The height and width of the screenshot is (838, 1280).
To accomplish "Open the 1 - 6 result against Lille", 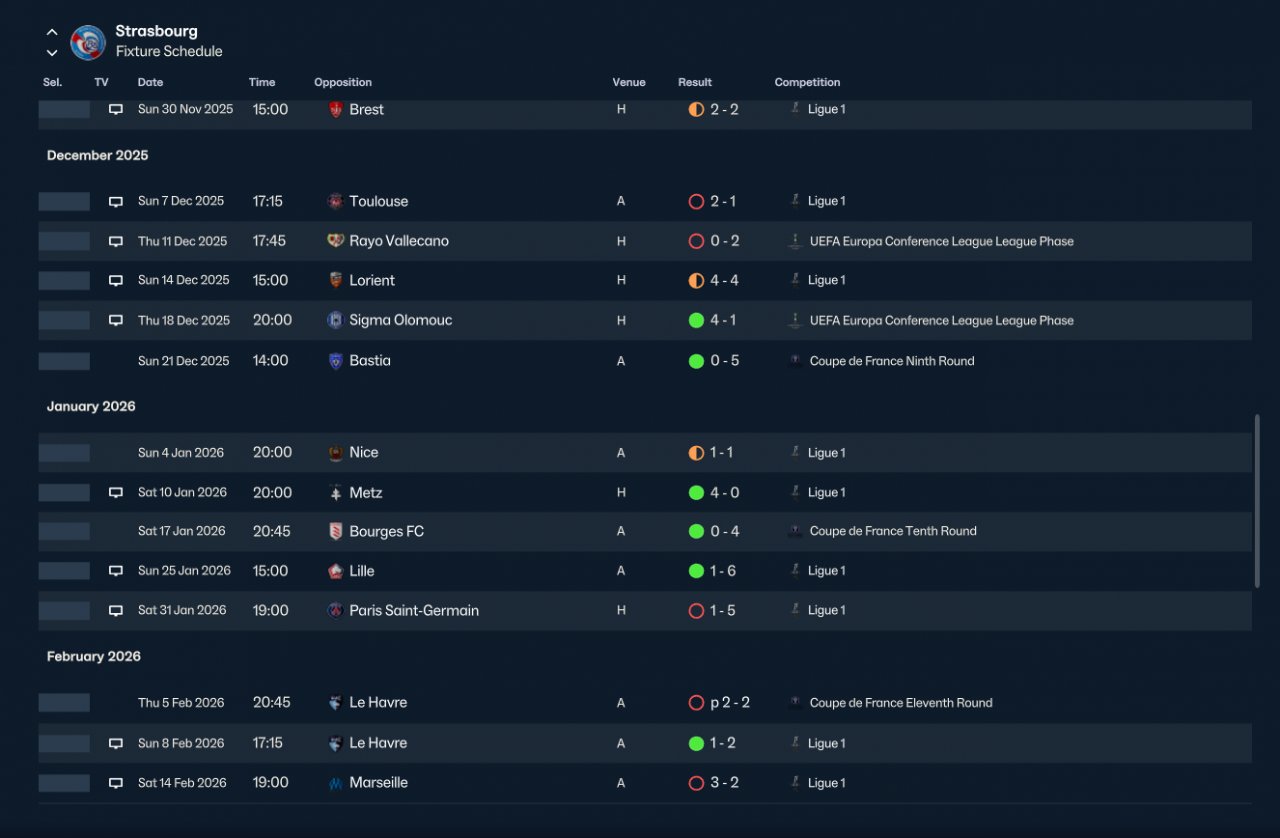I will pos(723,571).
